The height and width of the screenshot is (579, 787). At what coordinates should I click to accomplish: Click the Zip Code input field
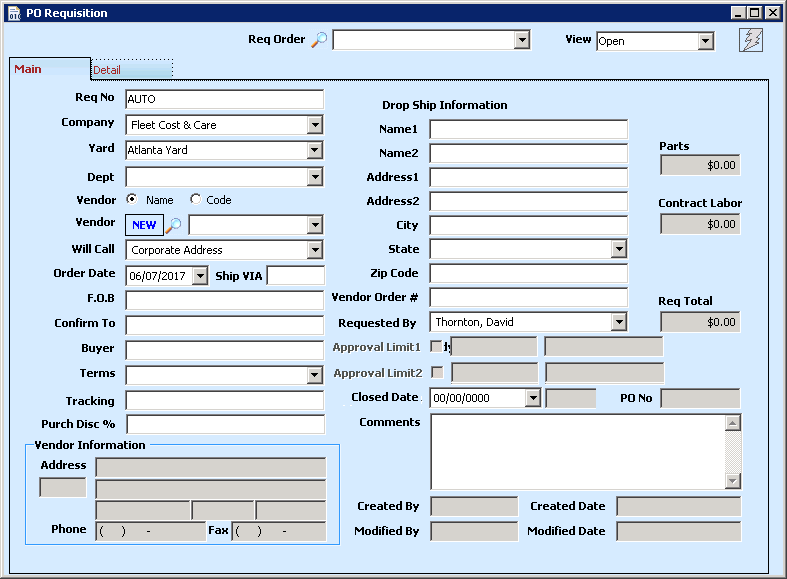(529, 273)
